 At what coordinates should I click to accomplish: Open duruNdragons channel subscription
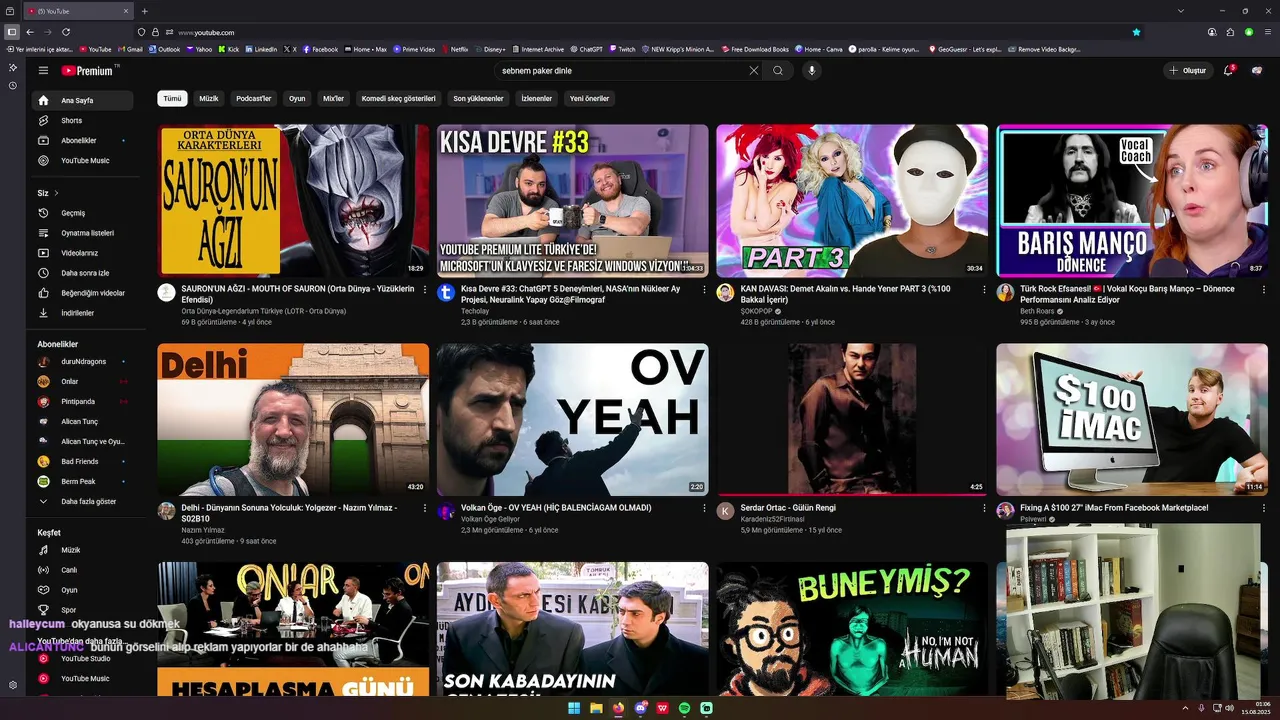coord(82,361)
